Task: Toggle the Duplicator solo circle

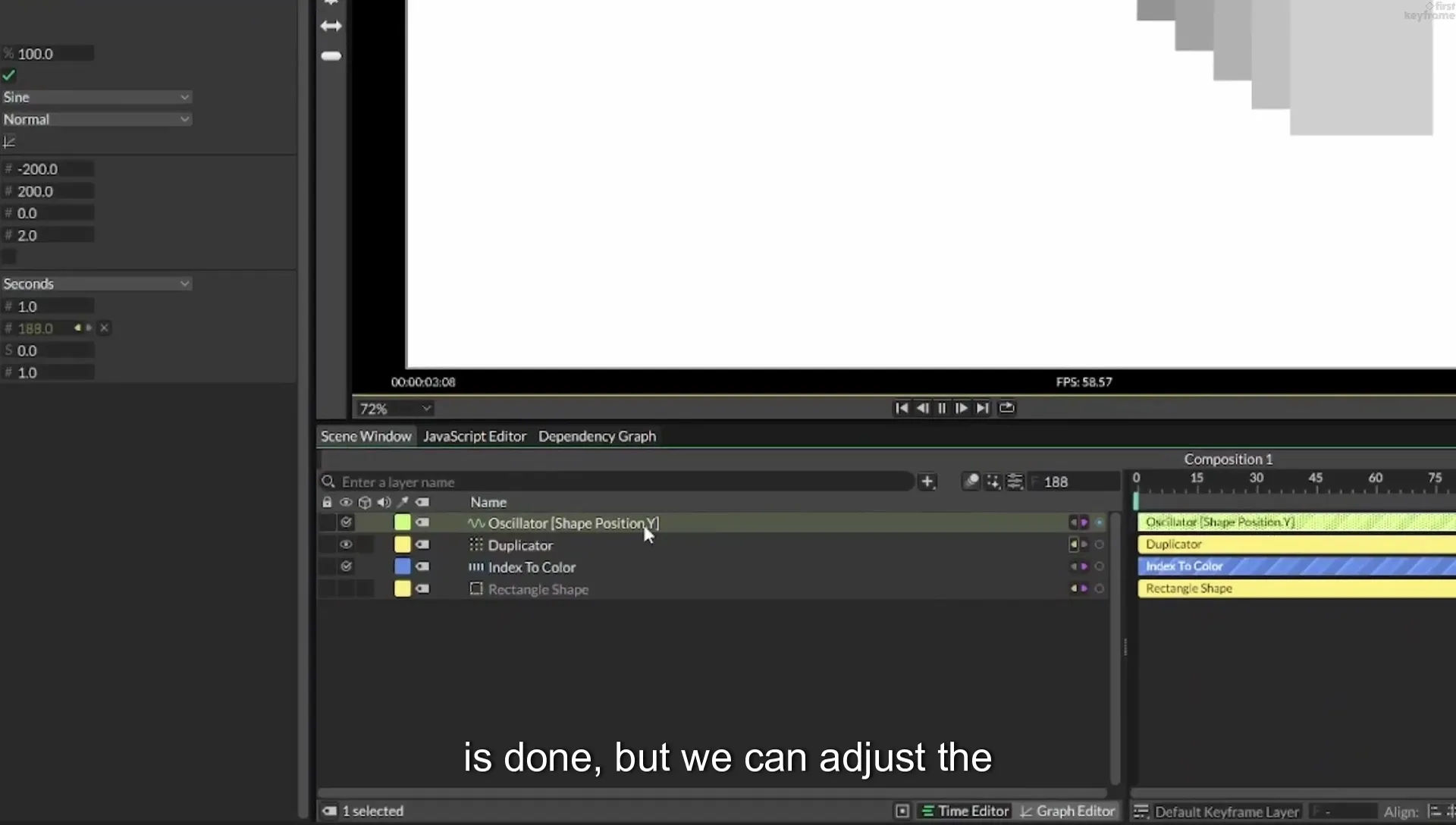Action: (x=1099, y=544)
